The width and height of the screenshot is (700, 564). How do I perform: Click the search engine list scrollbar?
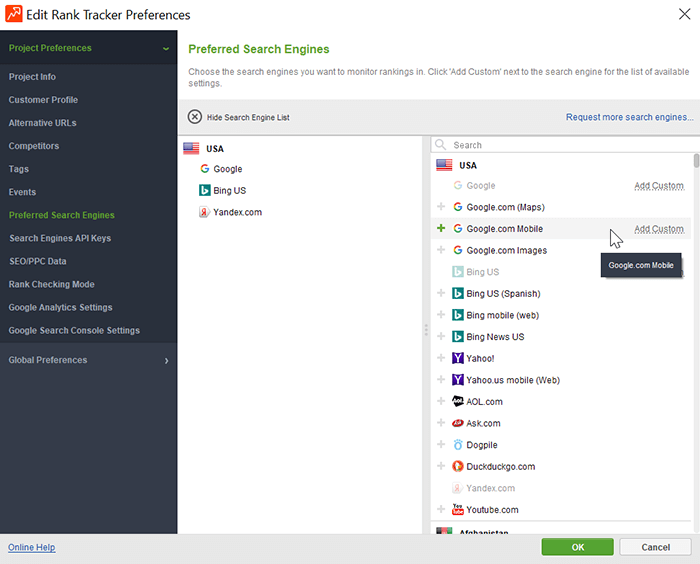pyautogui.click(x=696, y=160)
